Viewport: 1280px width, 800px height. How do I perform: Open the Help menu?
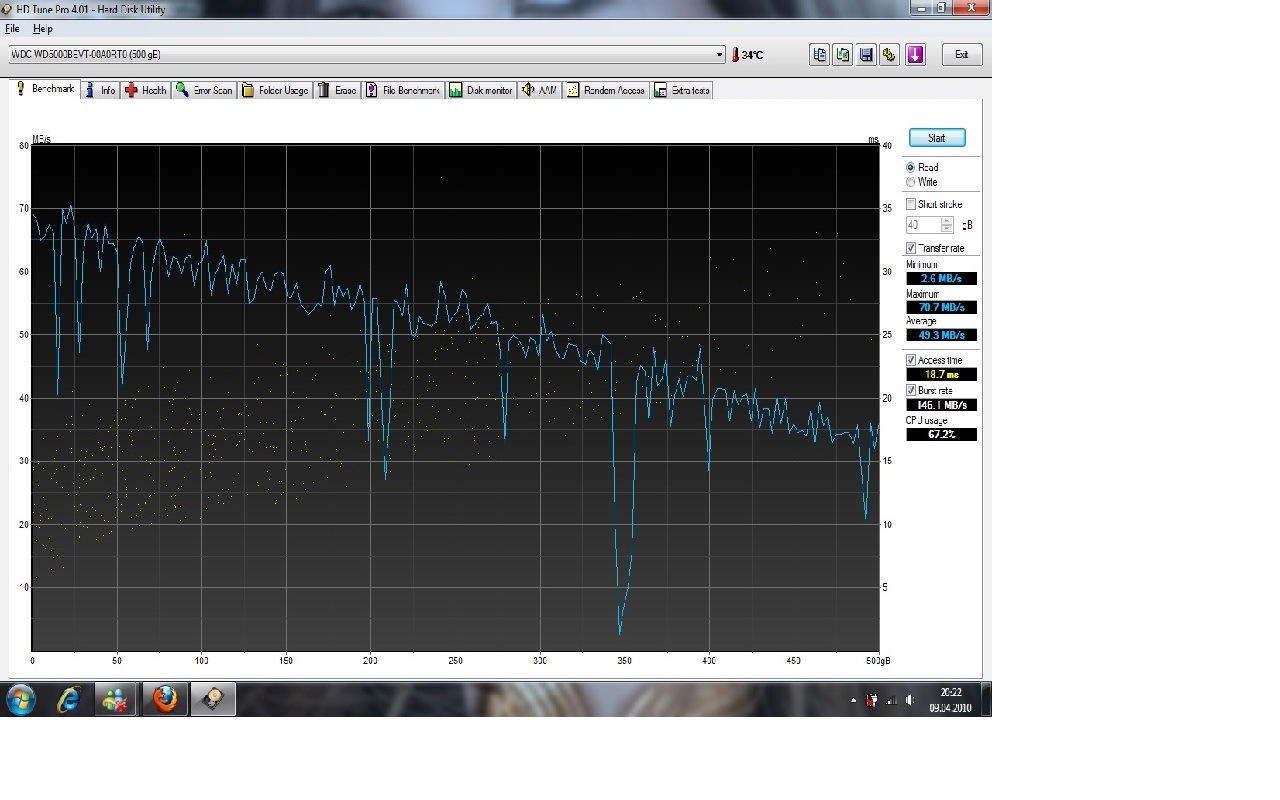click(x=42, y=29)
